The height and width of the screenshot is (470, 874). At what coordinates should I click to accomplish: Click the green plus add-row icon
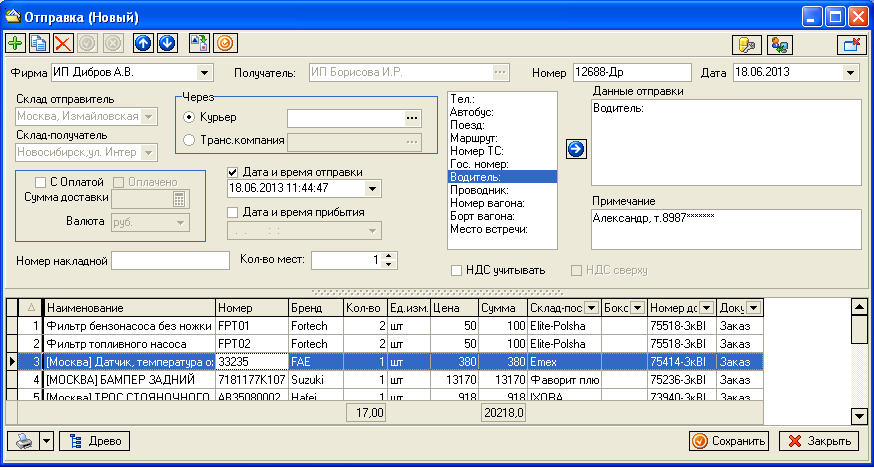point(16,43)
